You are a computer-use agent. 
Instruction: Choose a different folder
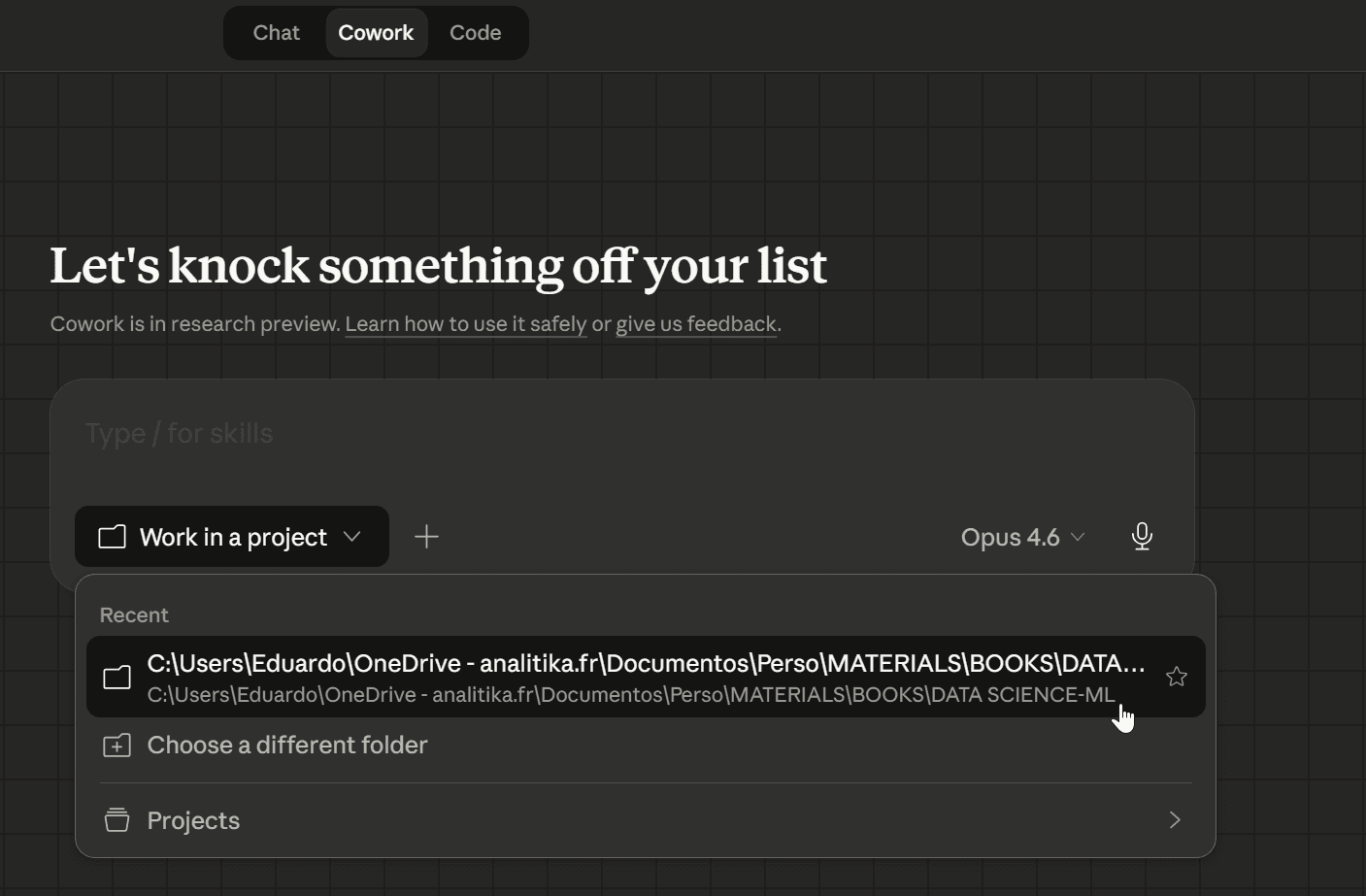(287, 745)
